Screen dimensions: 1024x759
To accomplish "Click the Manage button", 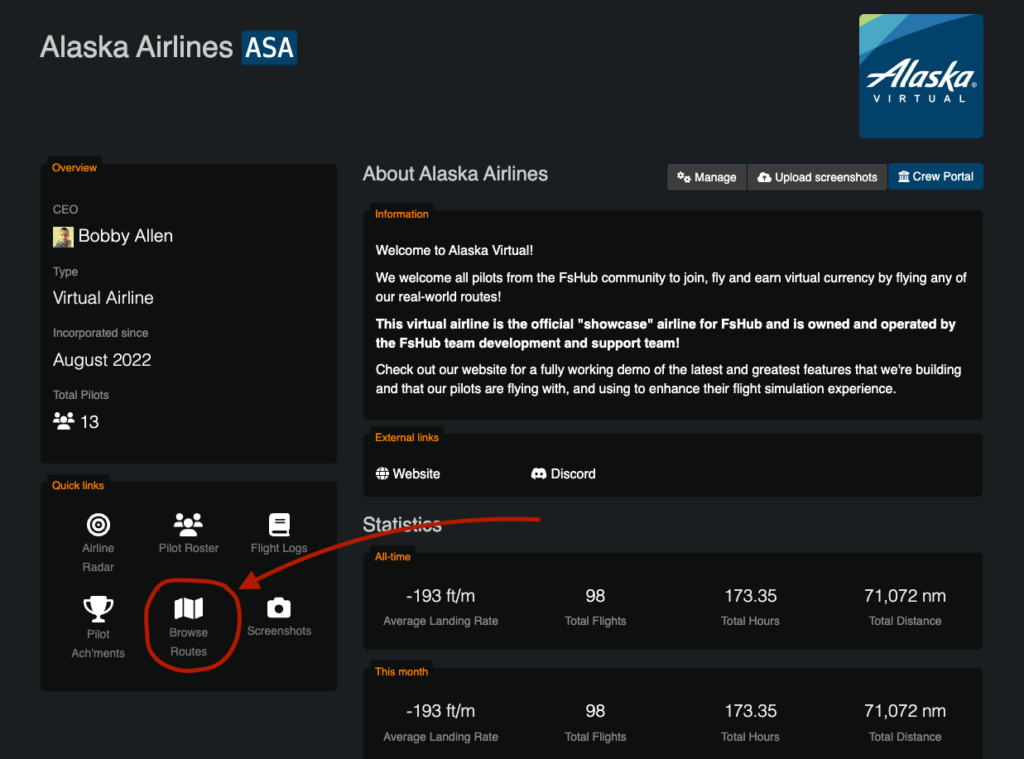I will (707, 177).
